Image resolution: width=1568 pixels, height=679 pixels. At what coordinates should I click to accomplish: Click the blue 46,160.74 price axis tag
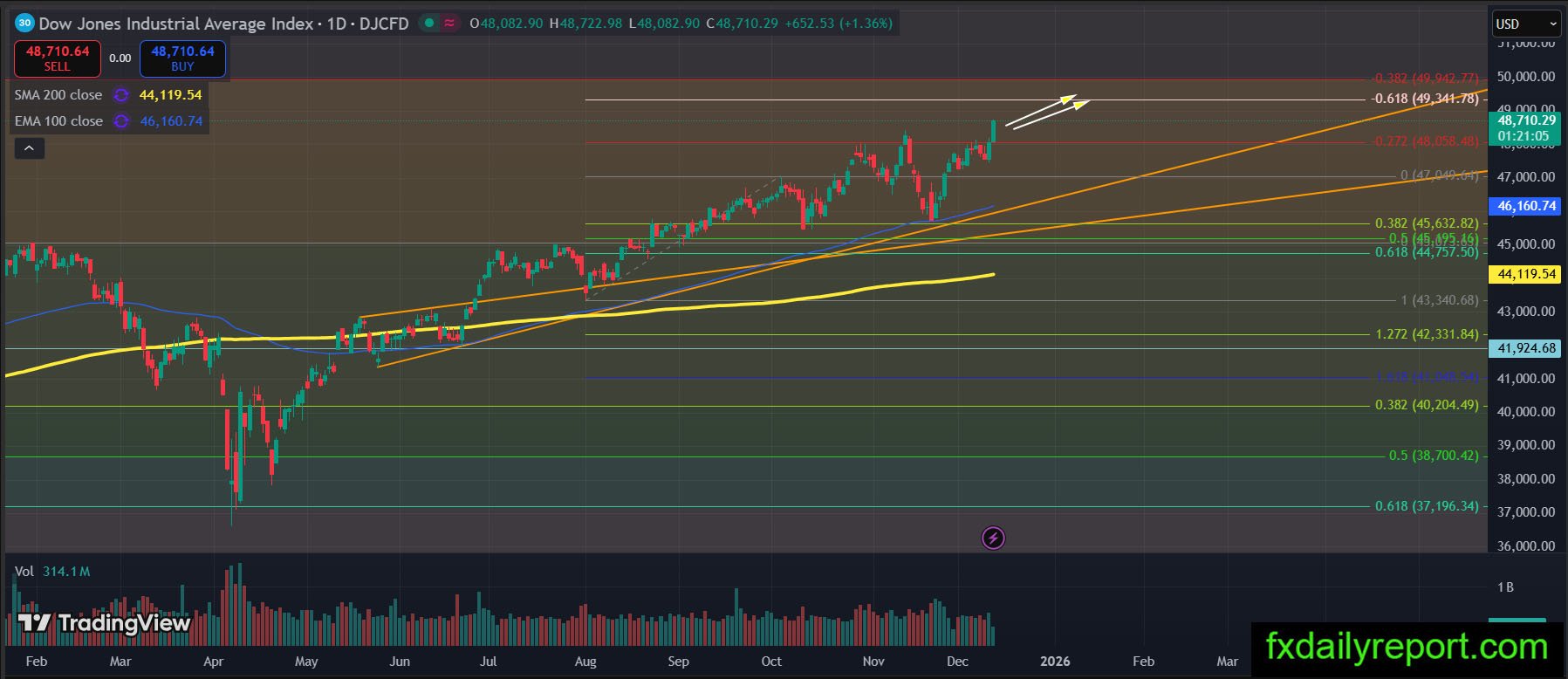click(x=1525, y=206)
